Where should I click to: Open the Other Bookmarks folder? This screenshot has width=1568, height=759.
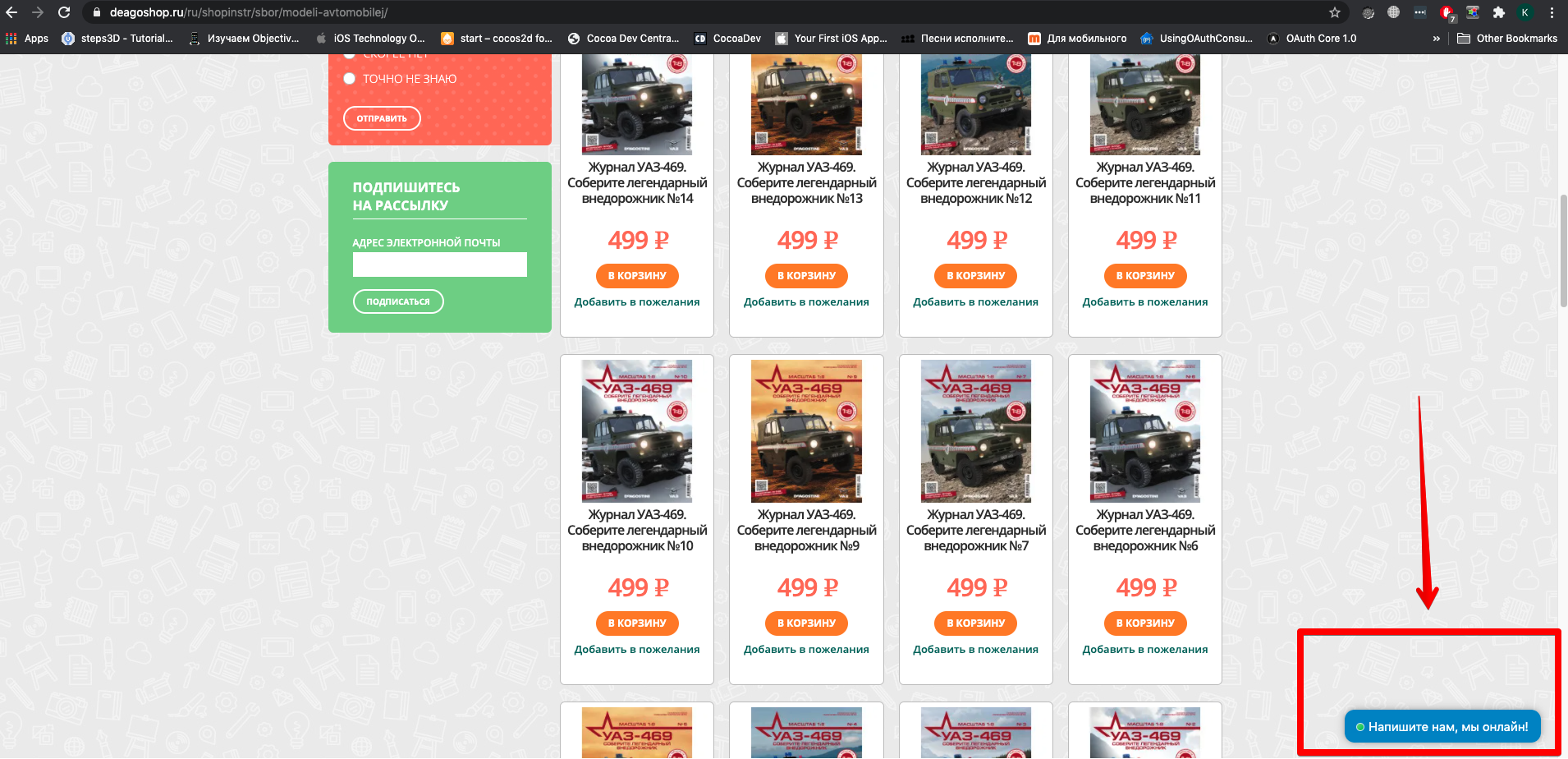click(x=1507, y=39)
